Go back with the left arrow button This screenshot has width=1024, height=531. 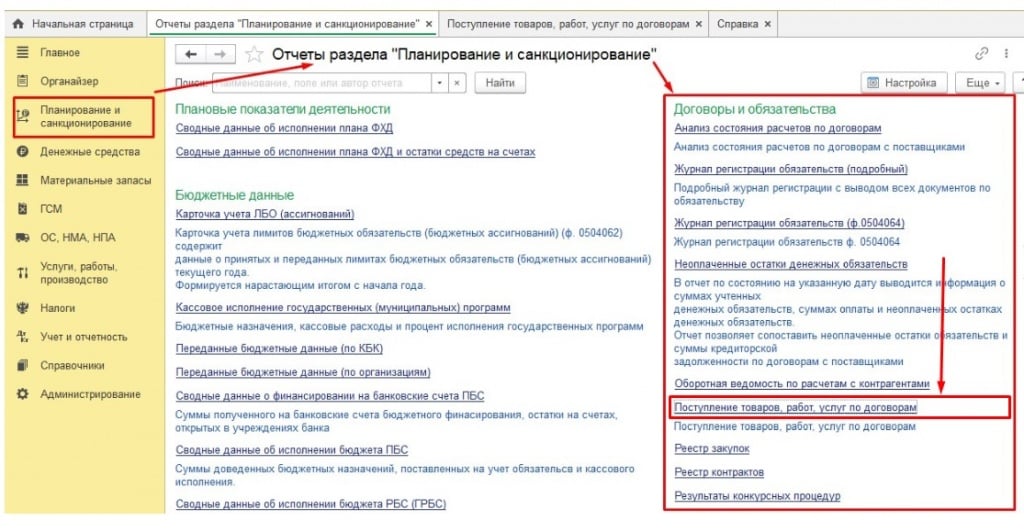(x=191, y=54)
